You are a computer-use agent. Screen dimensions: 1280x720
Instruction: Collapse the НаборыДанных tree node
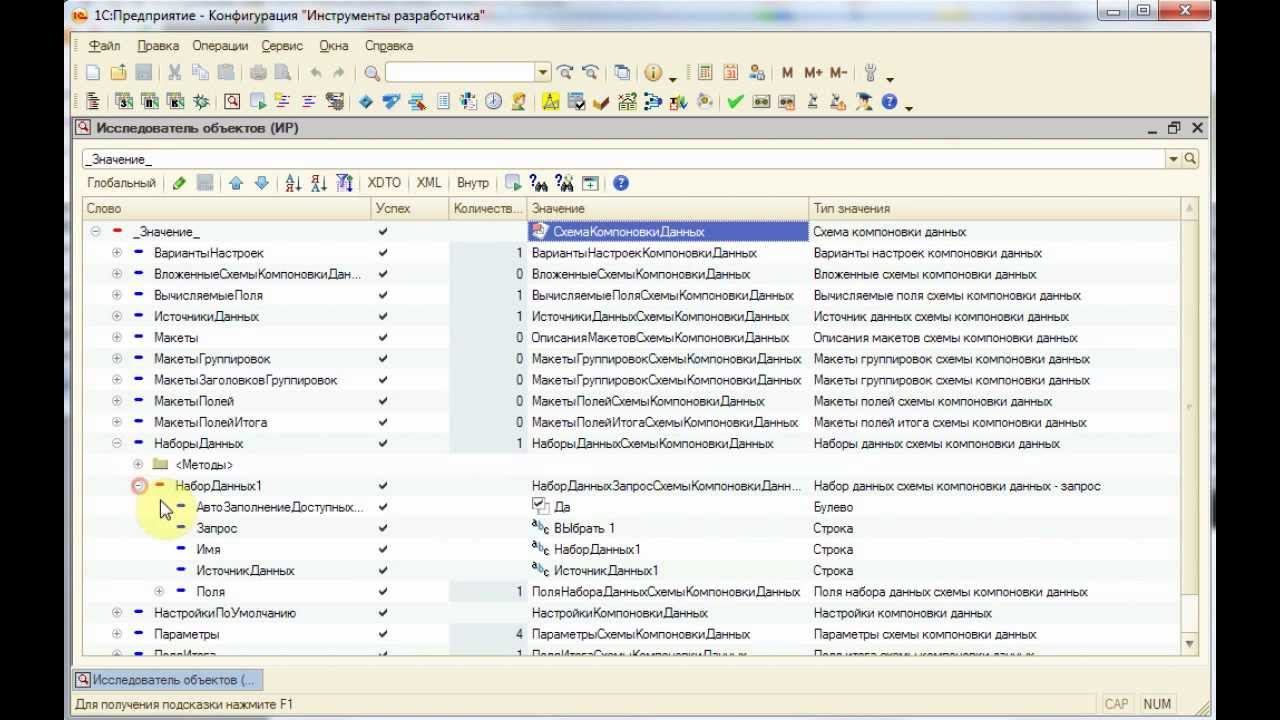pyautogui.click(x=117, y=443)
